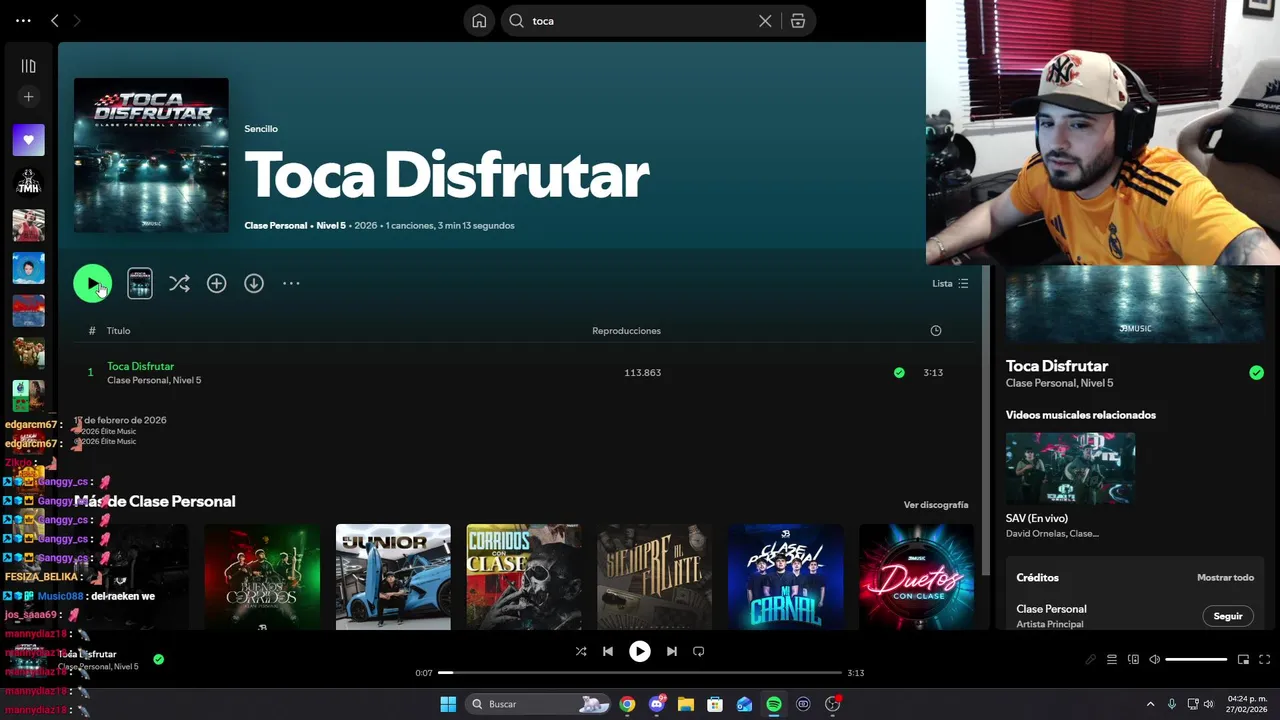Open Google Chrome from the taskbar
This screenshot has height=720, width=1280.
pos(627,704)
